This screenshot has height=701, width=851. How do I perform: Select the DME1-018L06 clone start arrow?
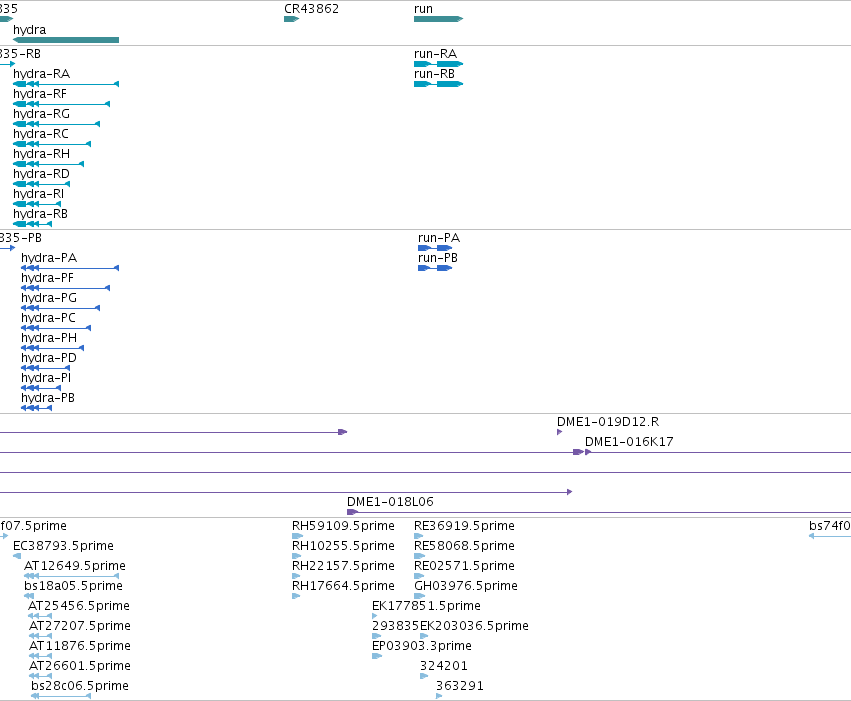coord(352,512)
